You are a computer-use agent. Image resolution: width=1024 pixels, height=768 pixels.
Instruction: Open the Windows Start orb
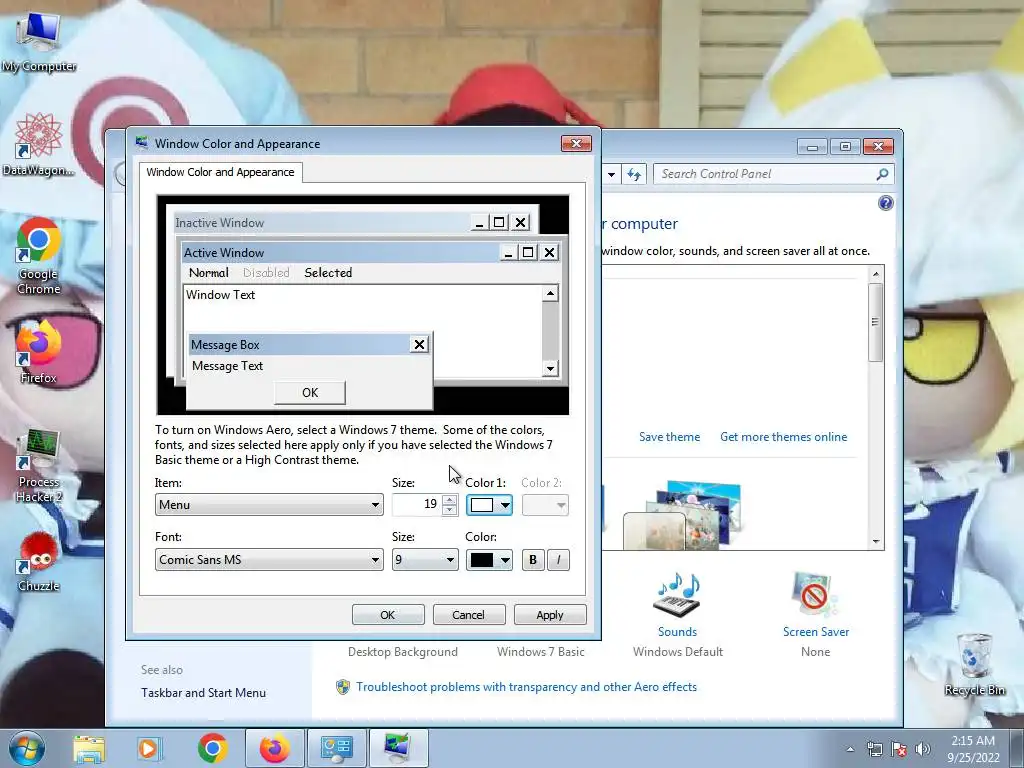27,748
